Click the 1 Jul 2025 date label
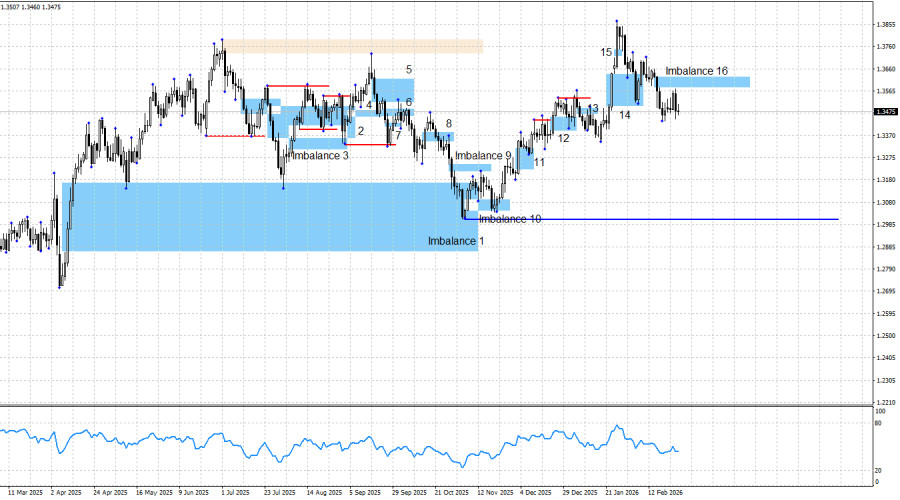This screenshot has height=500, width=900. (x=235, y=493)
